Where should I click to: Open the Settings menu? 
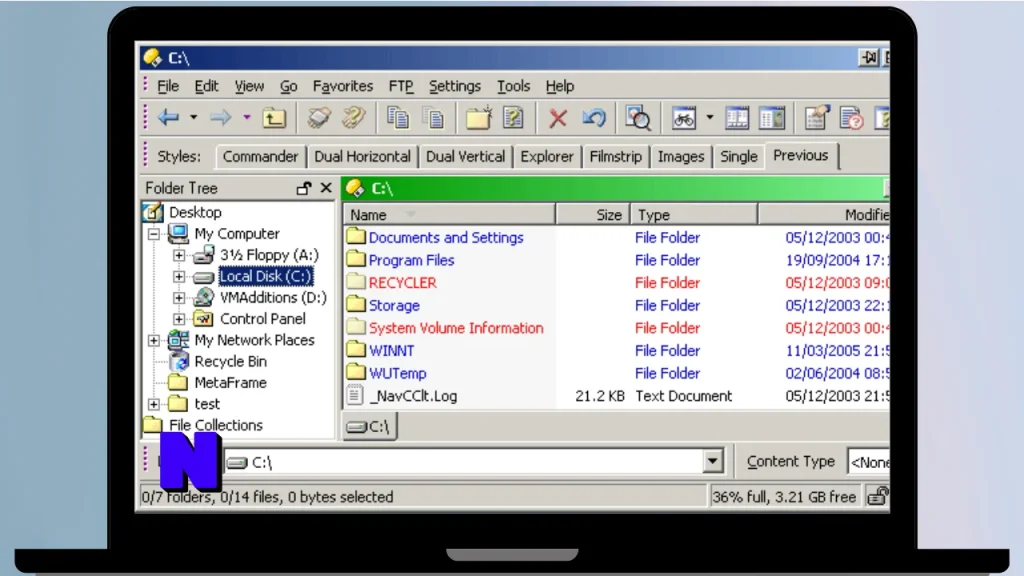[x=455, y=86]
